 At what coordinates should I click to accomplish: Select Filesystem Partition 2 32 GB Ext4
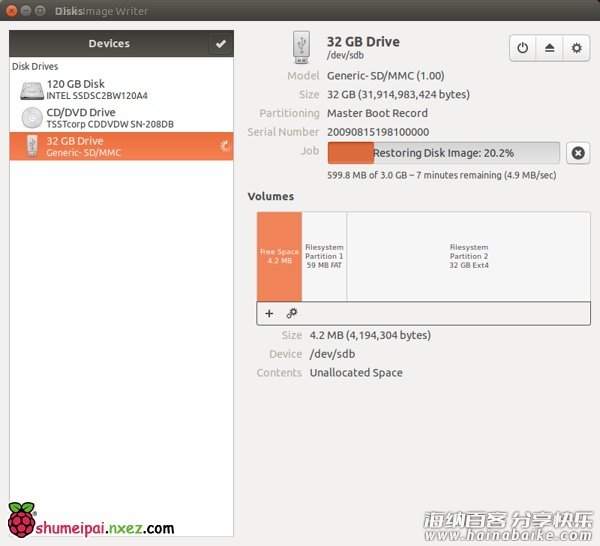click(x=468, y=256)
